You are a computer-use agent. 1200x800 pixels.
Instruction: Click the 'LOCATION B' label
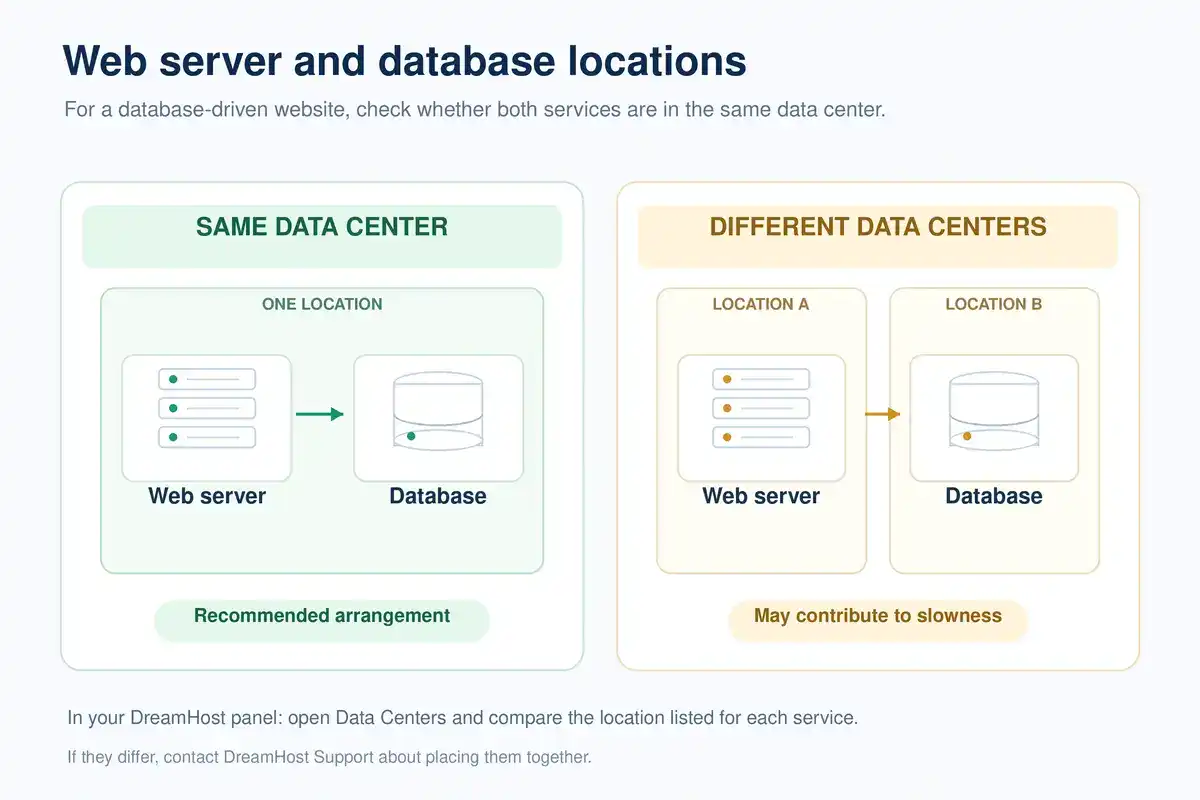point(994,304)
